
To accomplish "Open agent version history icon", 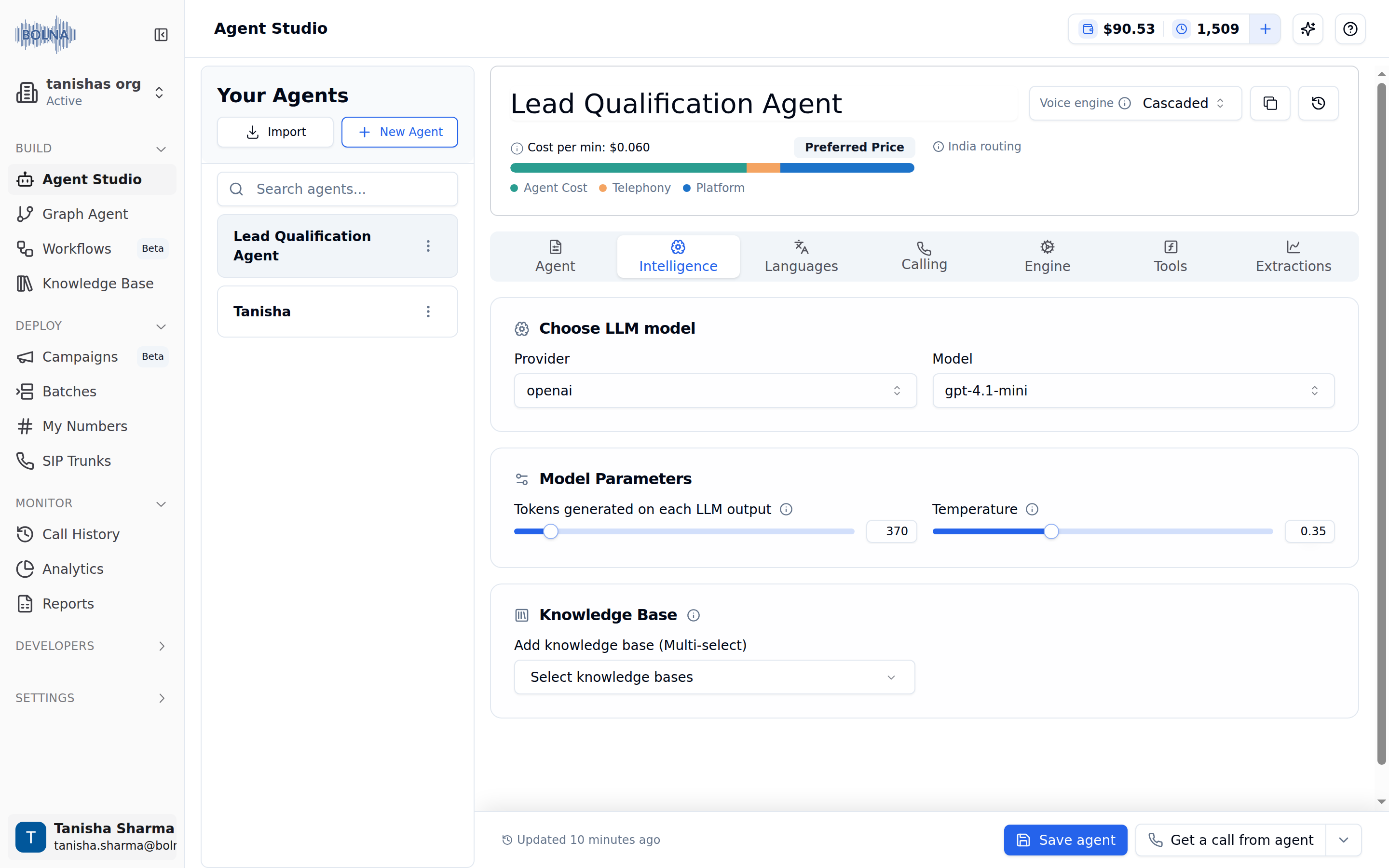I will 1319,103.
